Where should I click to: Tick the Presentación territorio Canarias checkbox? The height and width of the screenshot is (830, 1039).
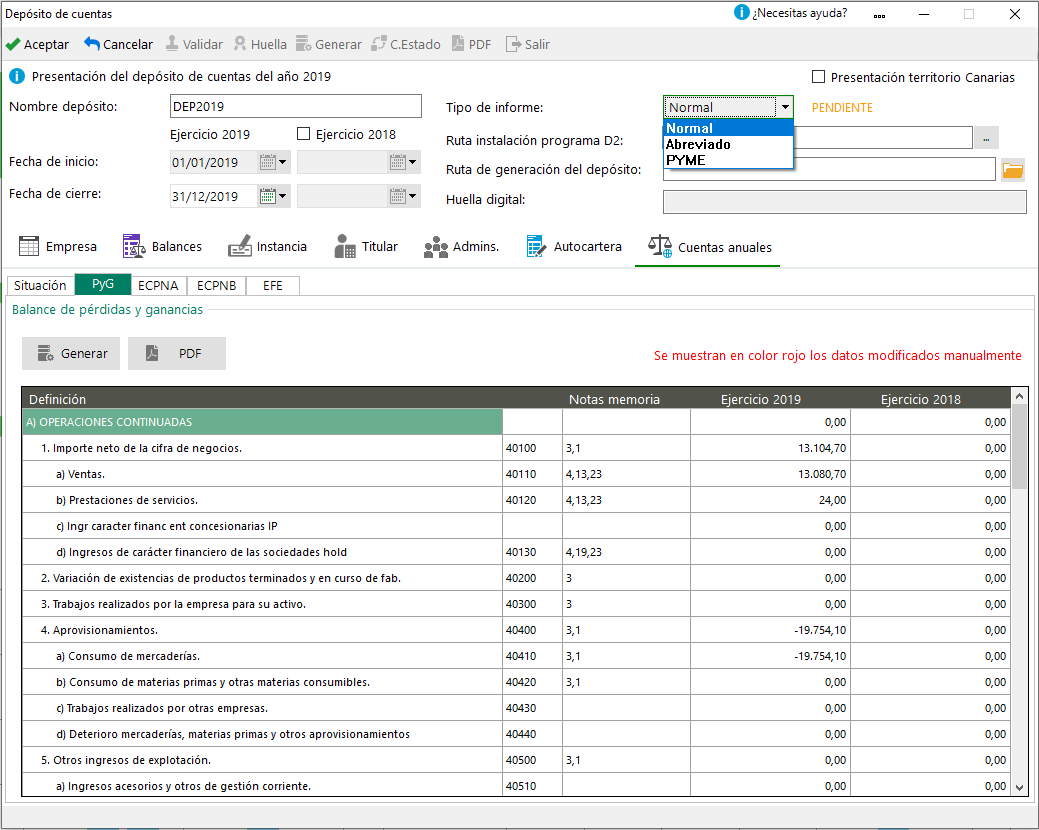pos(818,77)
